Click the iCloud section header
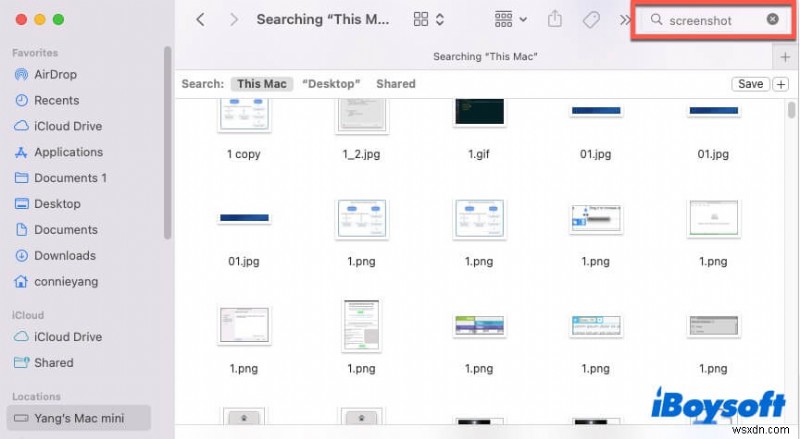The width and height of the screenshot is (800, 439). pyautogui.click(x=28, y=315)
